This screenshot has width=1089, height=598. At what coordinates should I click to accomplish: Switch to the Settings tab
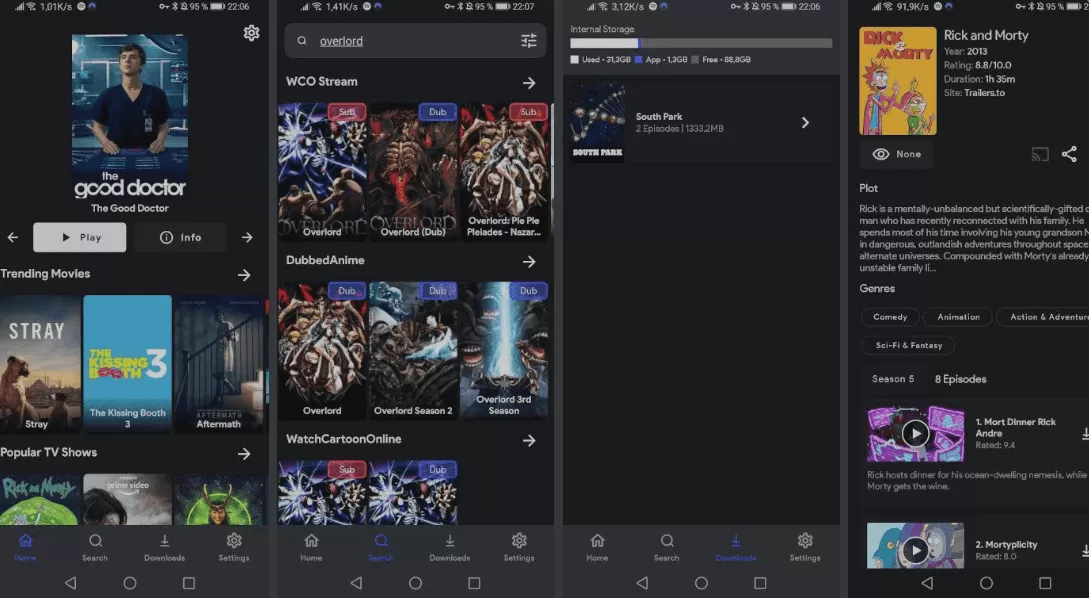[234, 548]
